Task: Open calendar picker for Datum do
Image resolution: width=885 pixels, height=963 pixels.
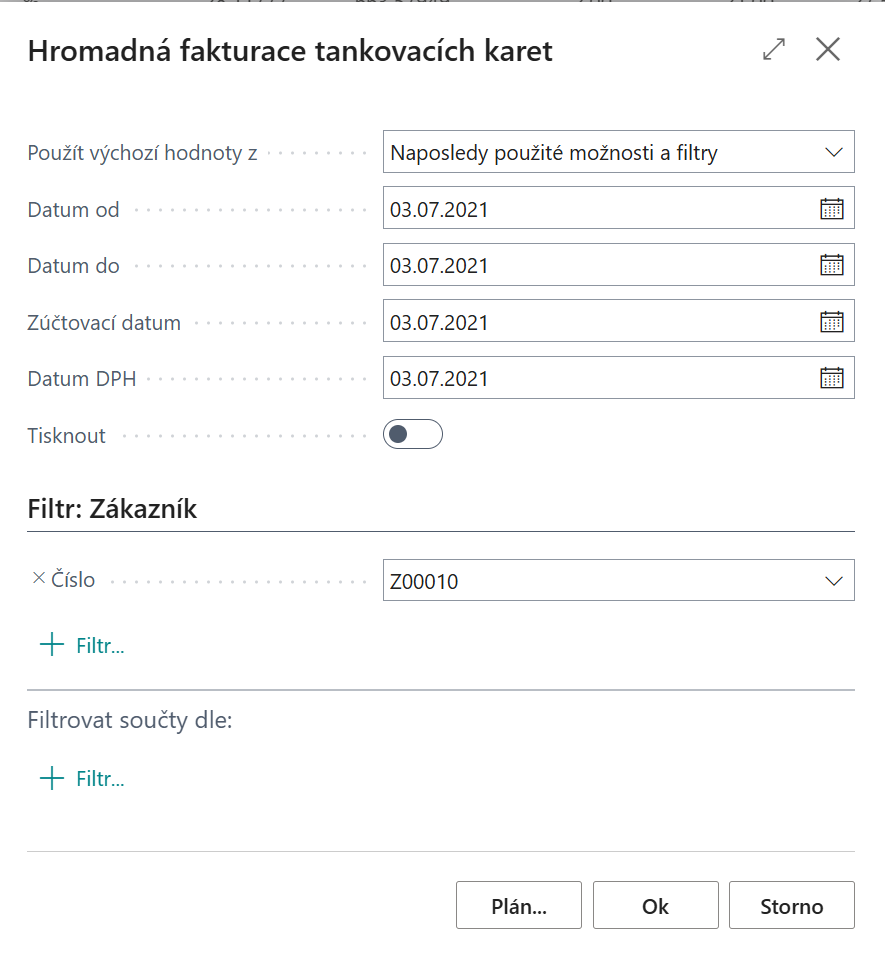Action: 831,265
